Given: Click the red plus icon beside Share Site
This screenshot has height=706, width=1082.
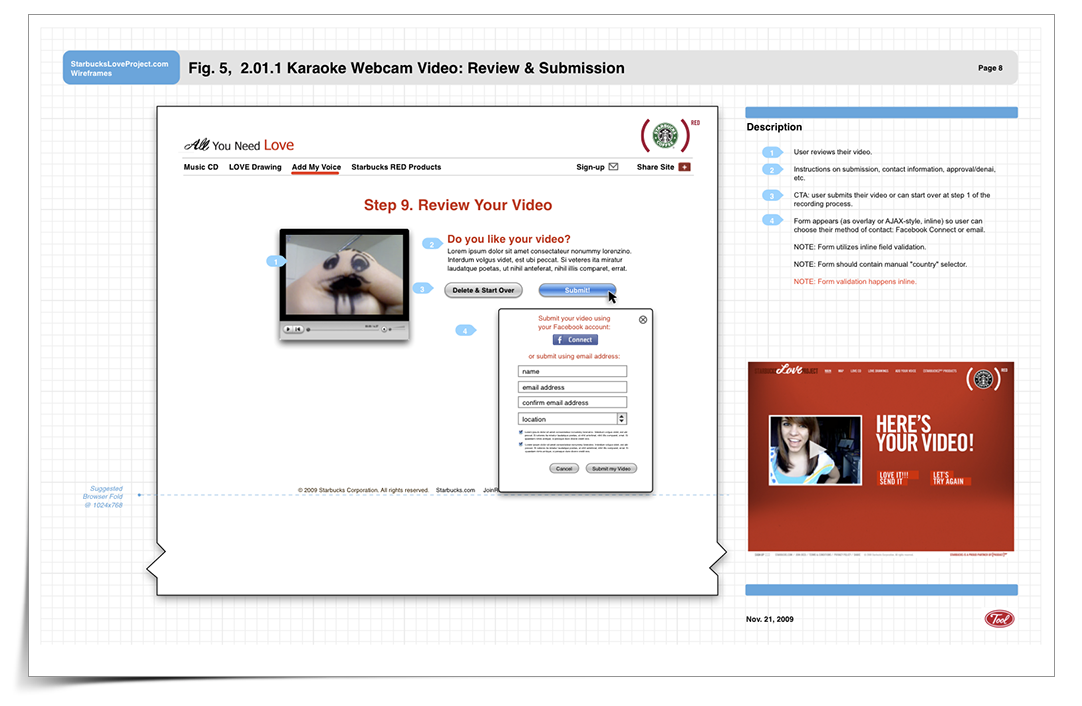Looking at the screenshot, I should point(684,166).
